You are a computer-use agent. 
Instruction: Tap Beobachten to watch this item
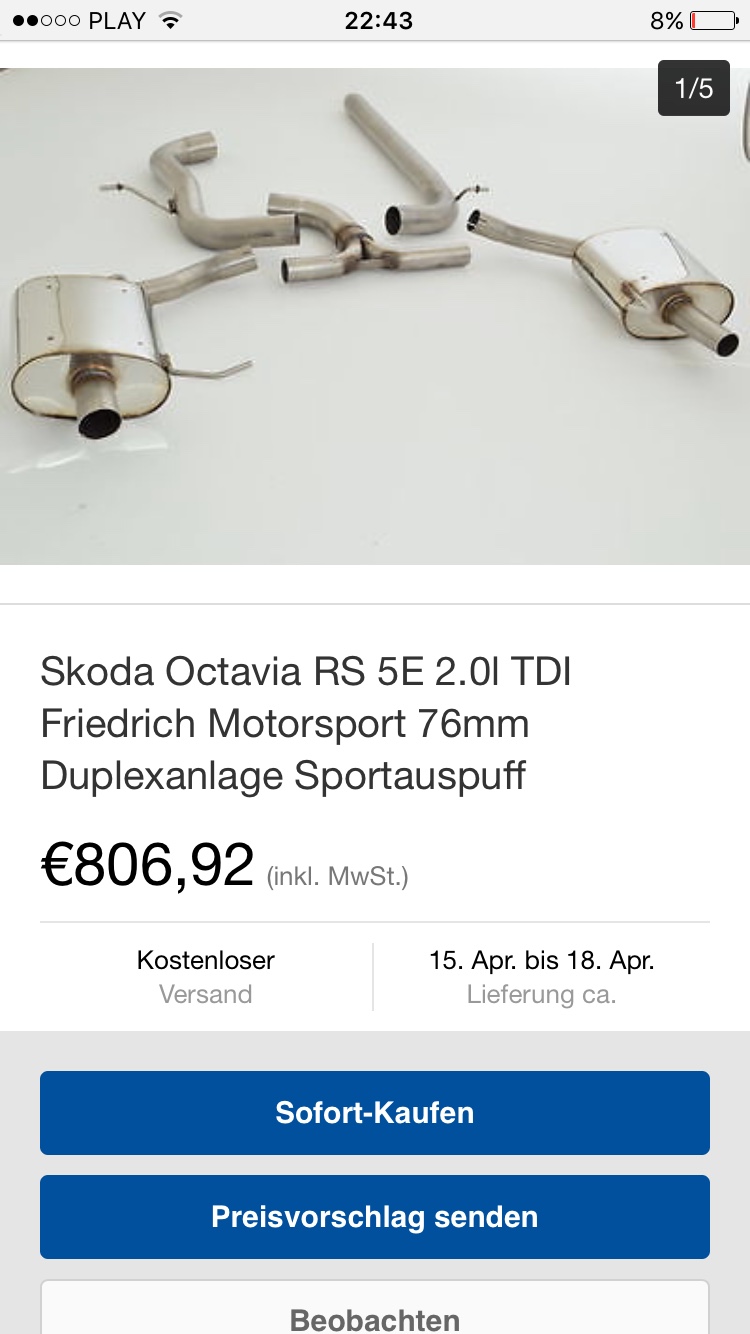coord(375,1318)
